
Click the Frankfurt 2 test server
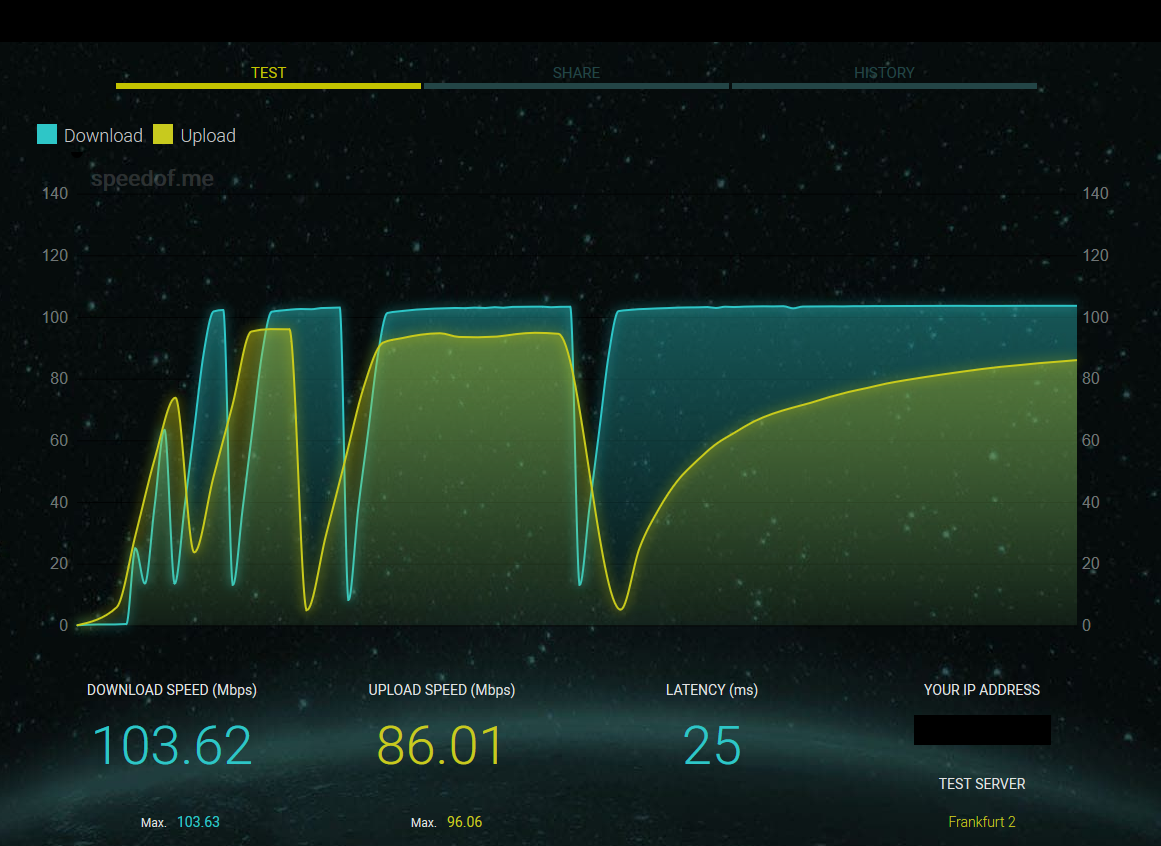[x=982, y=822]
